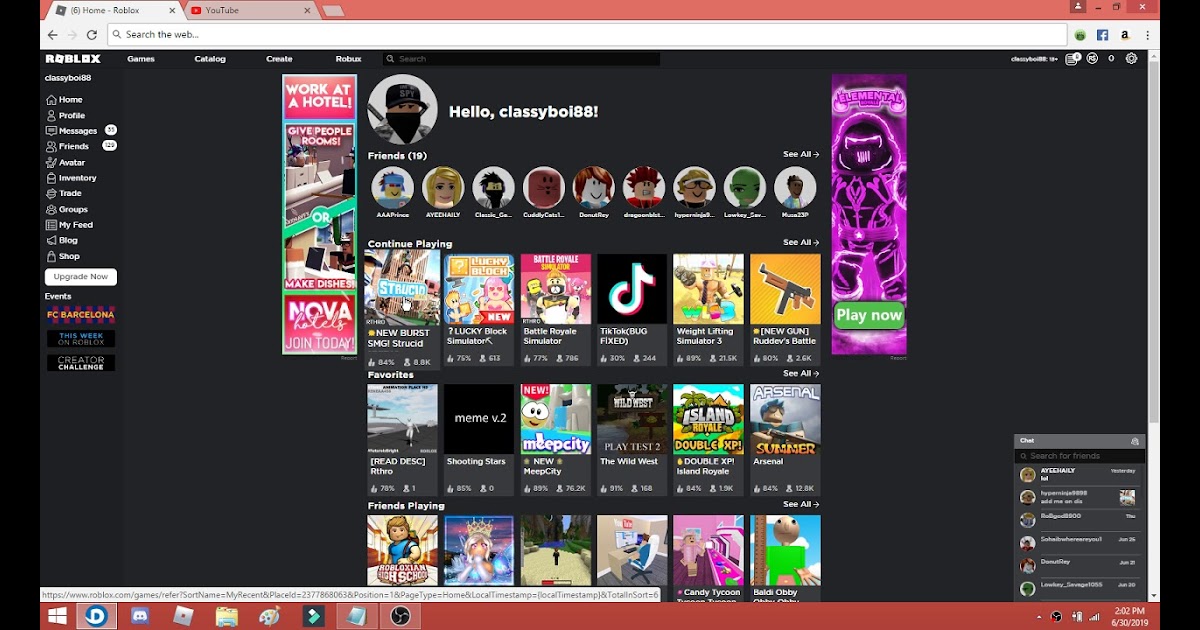This screenshot has height=630, width=1200.
Task: Open friend AAAPrince's avatar
Action: tap(392, 188)
